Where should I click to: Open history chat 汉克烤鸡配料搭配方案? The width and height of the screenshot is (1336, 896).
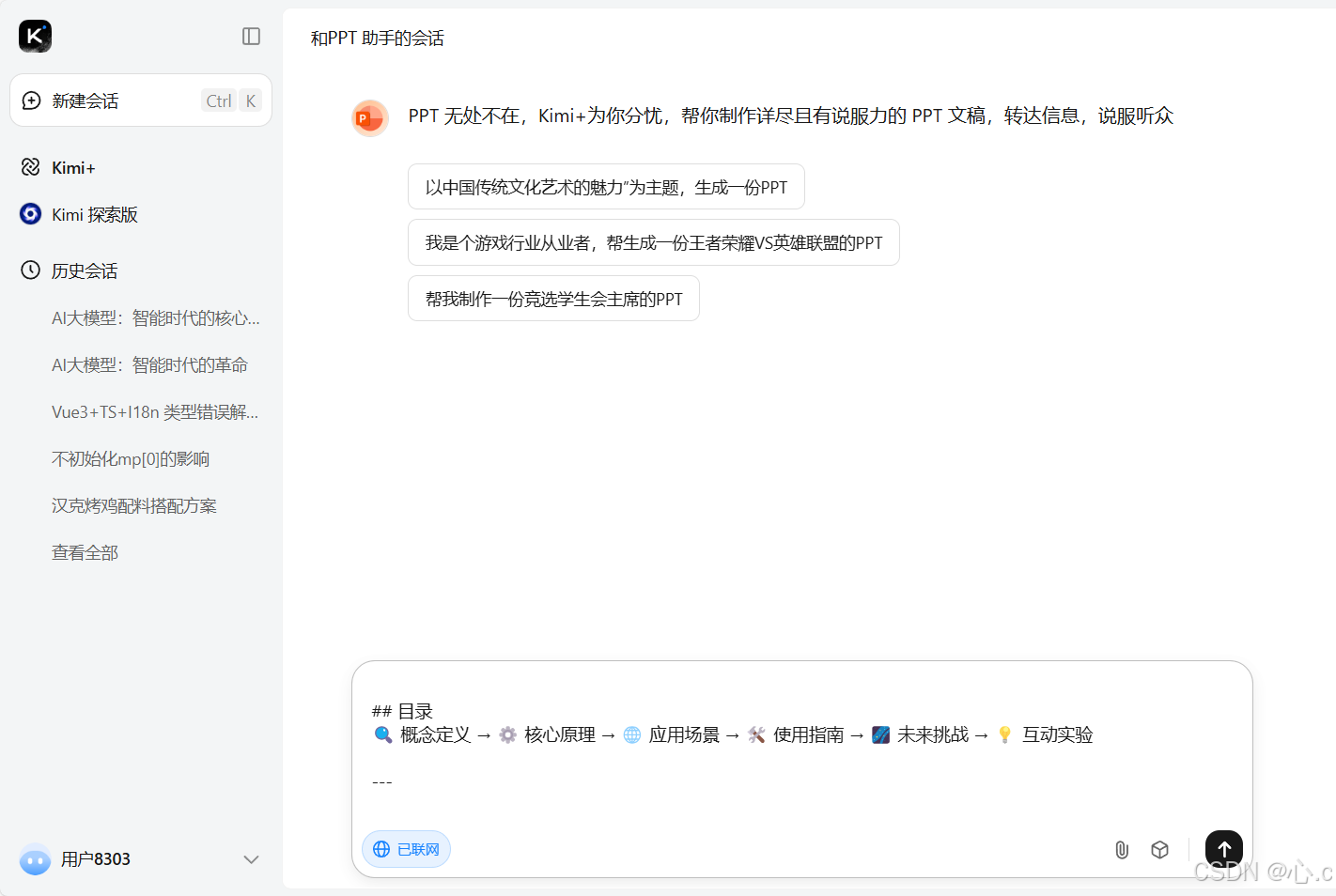[134, 505]
